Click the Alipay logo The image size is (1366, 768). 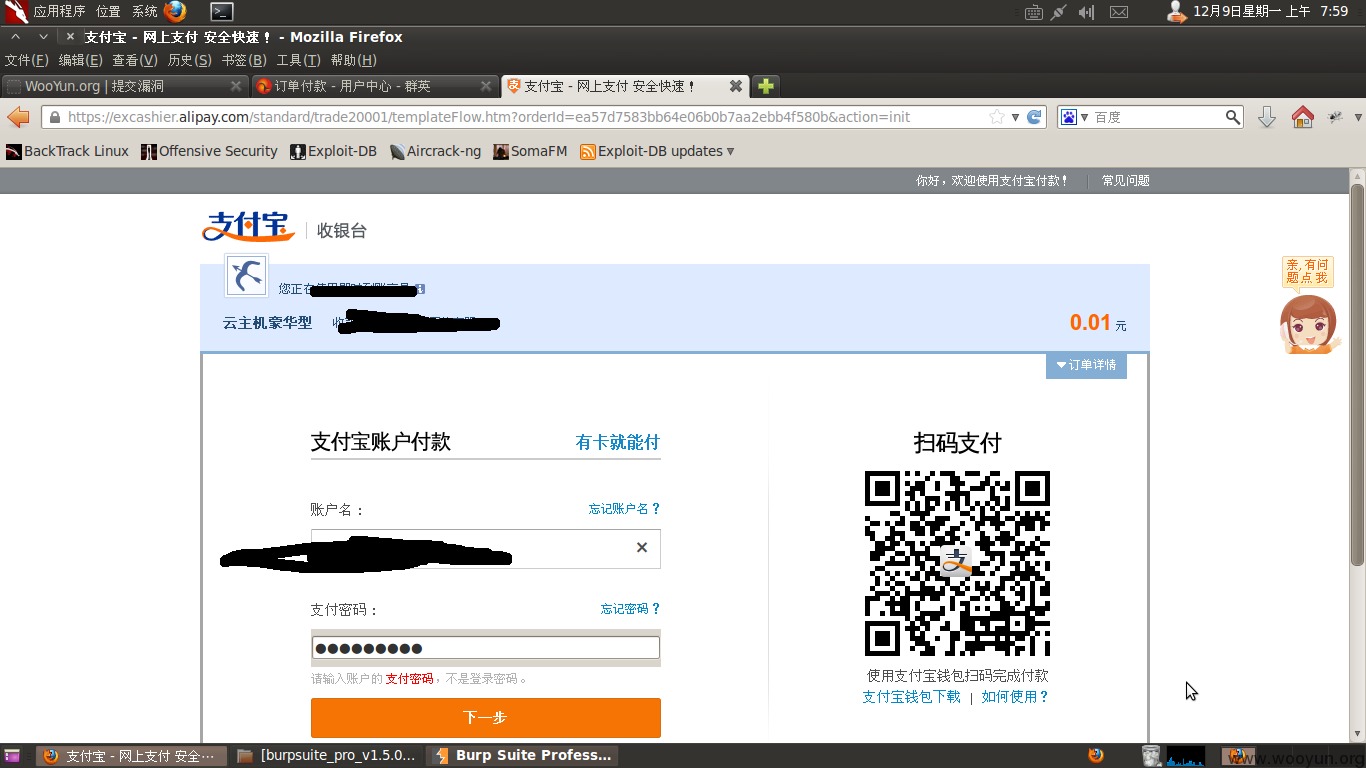248,226
